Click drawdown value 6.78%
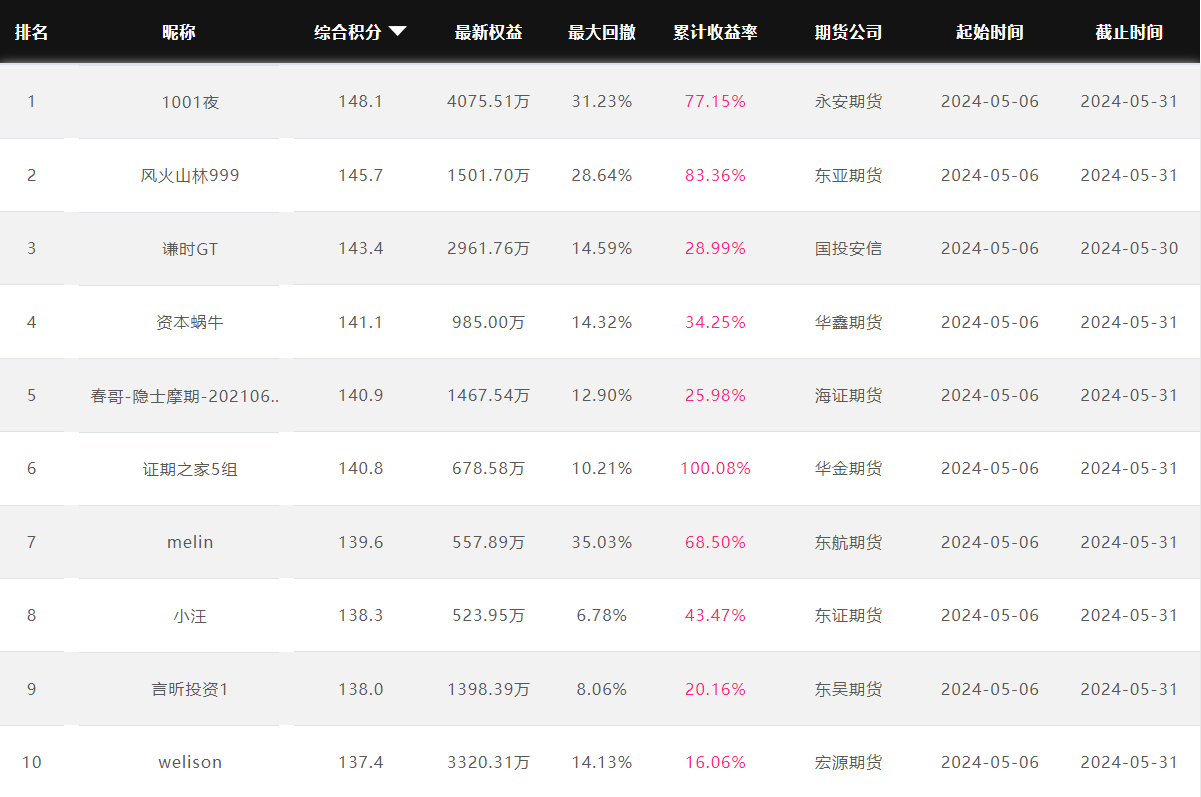This screenshot has width=1201, height=797. click(x=602, y=615)
